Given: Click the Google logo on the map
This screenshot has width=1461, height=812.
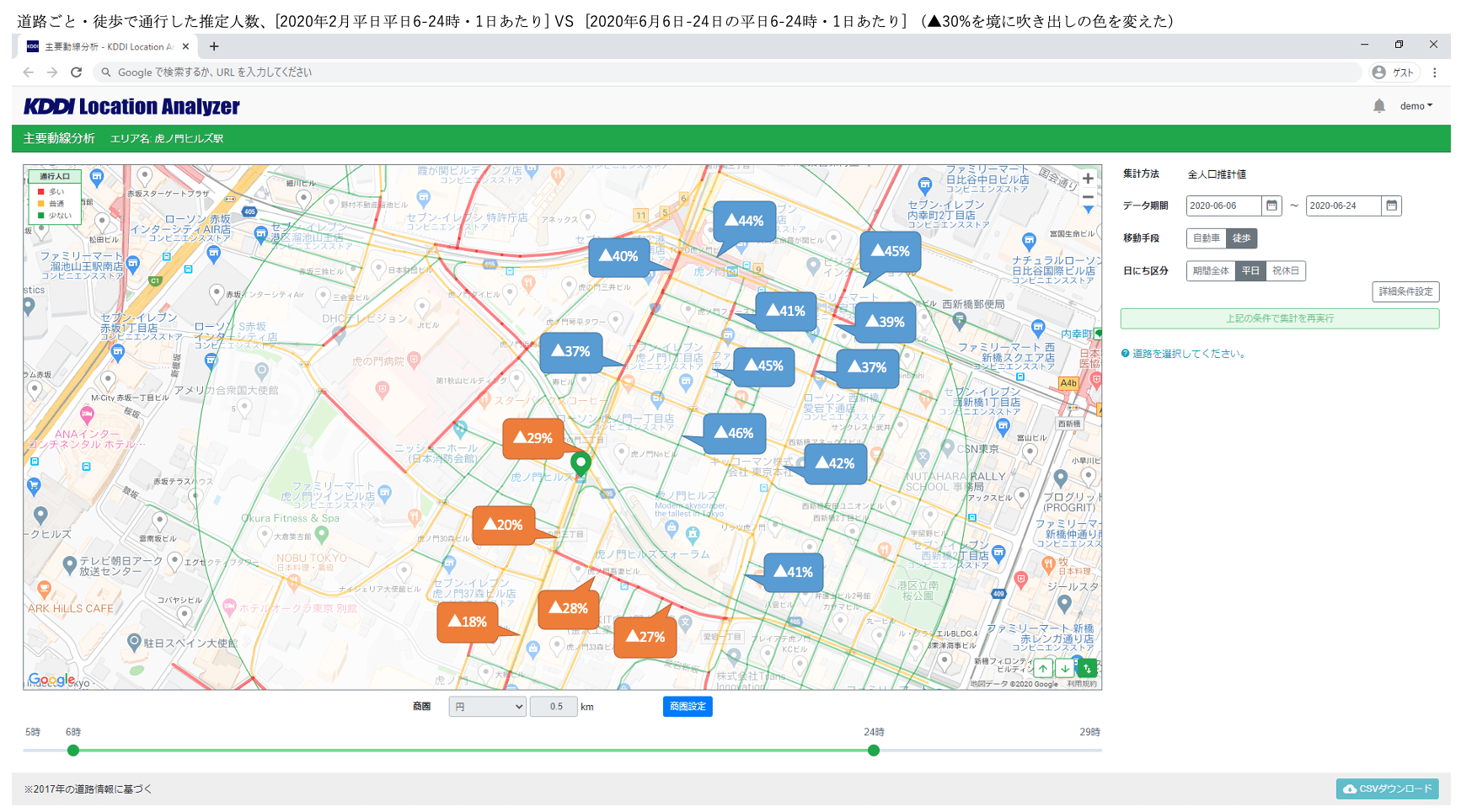Looking at the screenshot, I should point(51,680).
